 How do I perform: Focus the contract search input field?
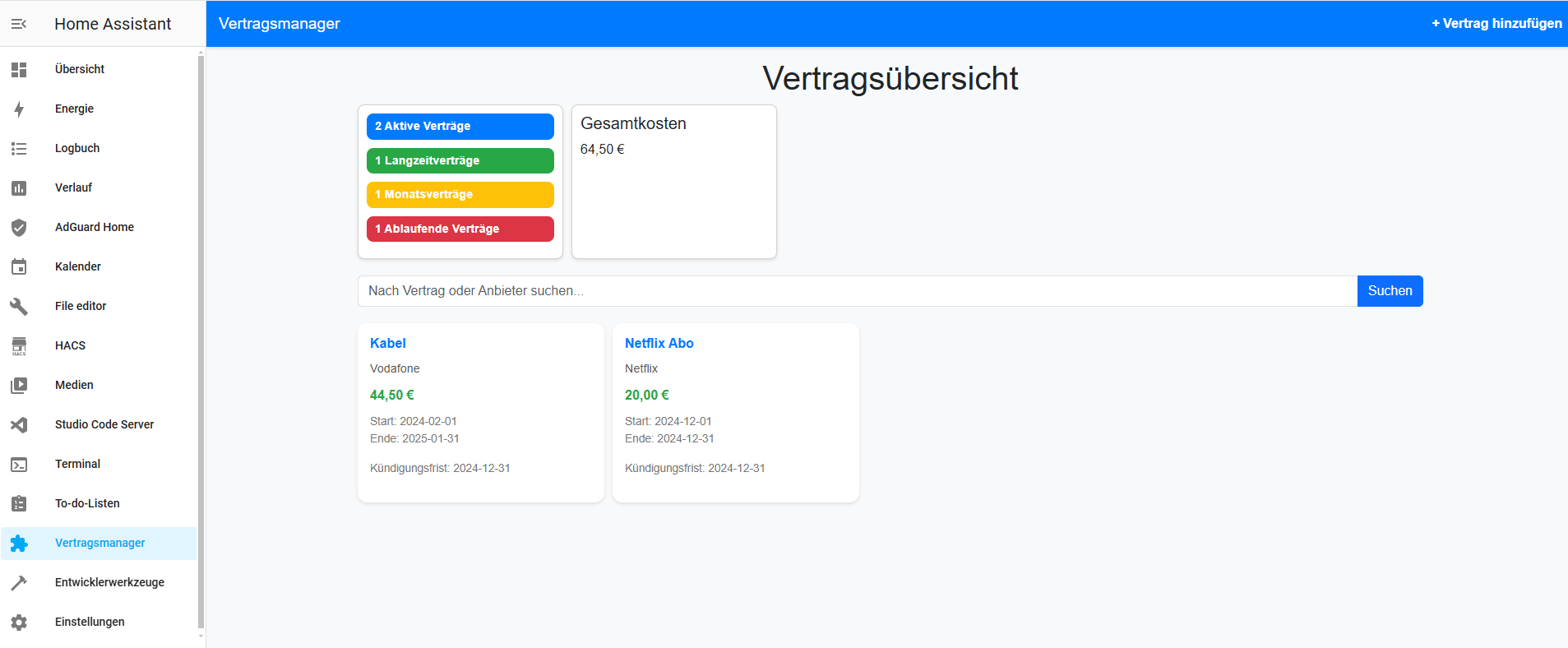[858, 291]
